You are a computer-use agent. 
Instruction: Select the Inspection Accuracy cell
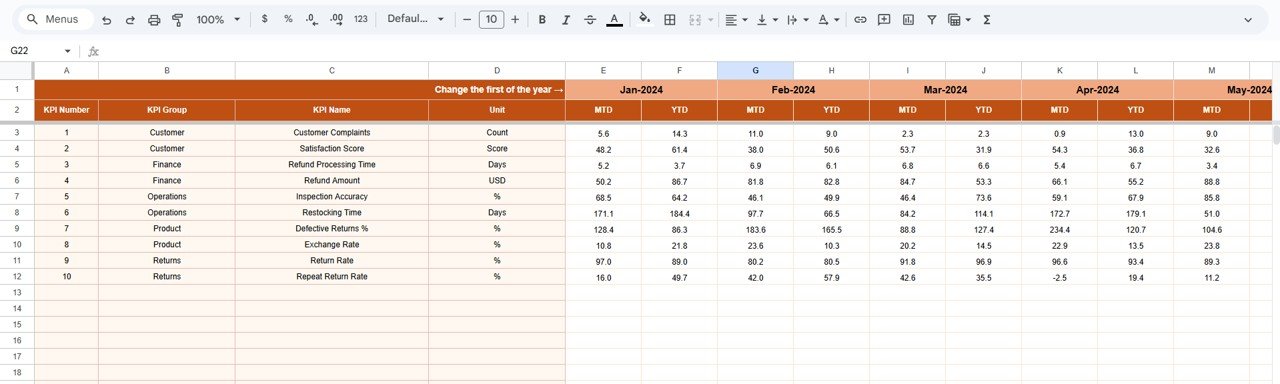pyautogui.click(x=332, y=196)
